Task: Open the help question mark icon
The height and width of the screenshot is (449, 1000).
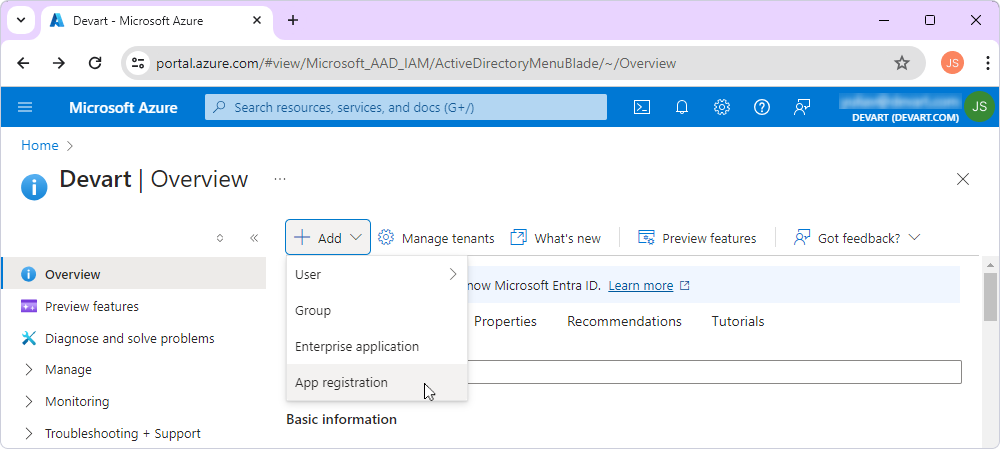Action: (761, 107)
